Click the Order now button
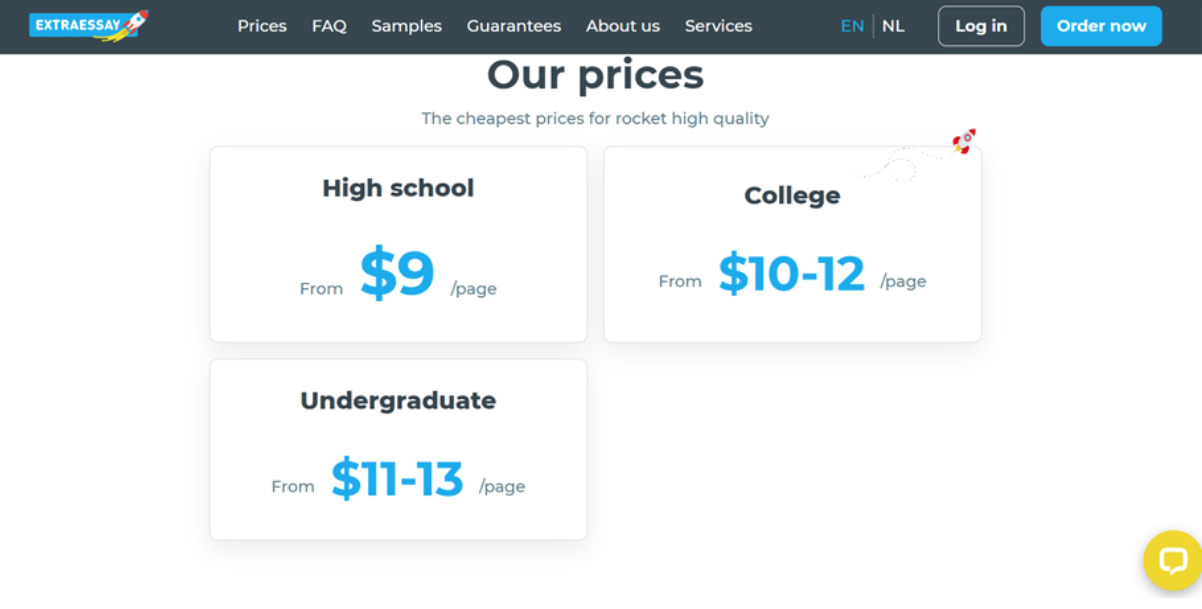This screenshot has width=1202, height=609. [x=1100, y=26]
